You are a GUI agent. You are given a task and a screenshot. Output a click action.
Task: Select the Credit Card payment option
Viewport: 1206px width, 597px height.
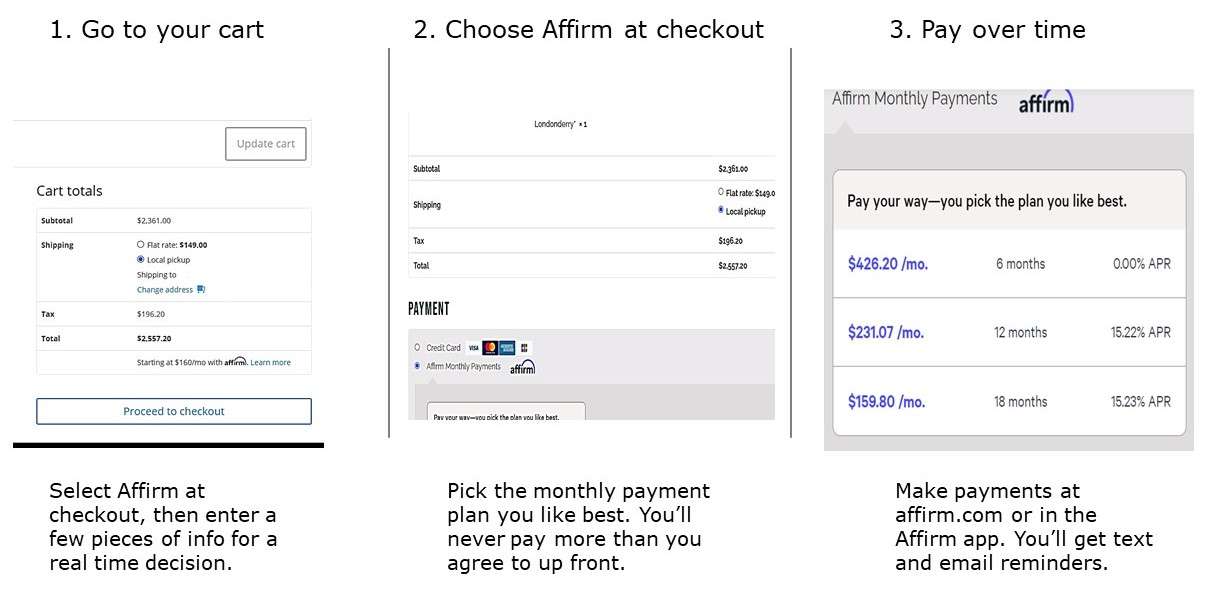click(x=417, y=348)
